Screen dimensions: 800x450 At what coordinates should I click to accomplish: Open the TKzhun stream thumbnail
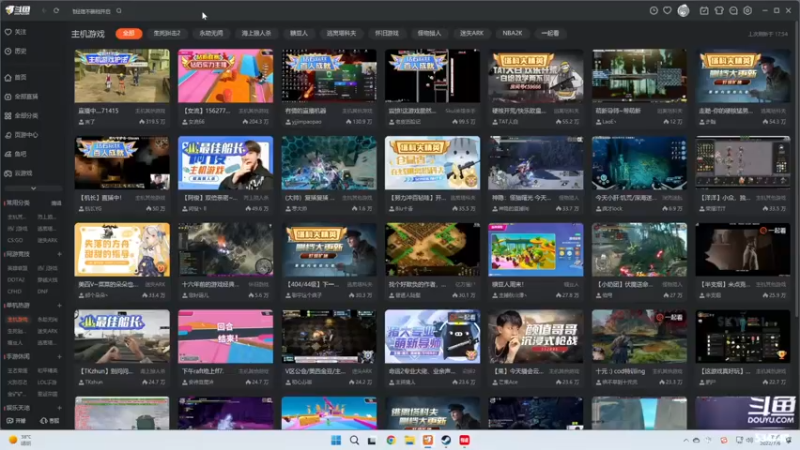(x=122, y=336)
